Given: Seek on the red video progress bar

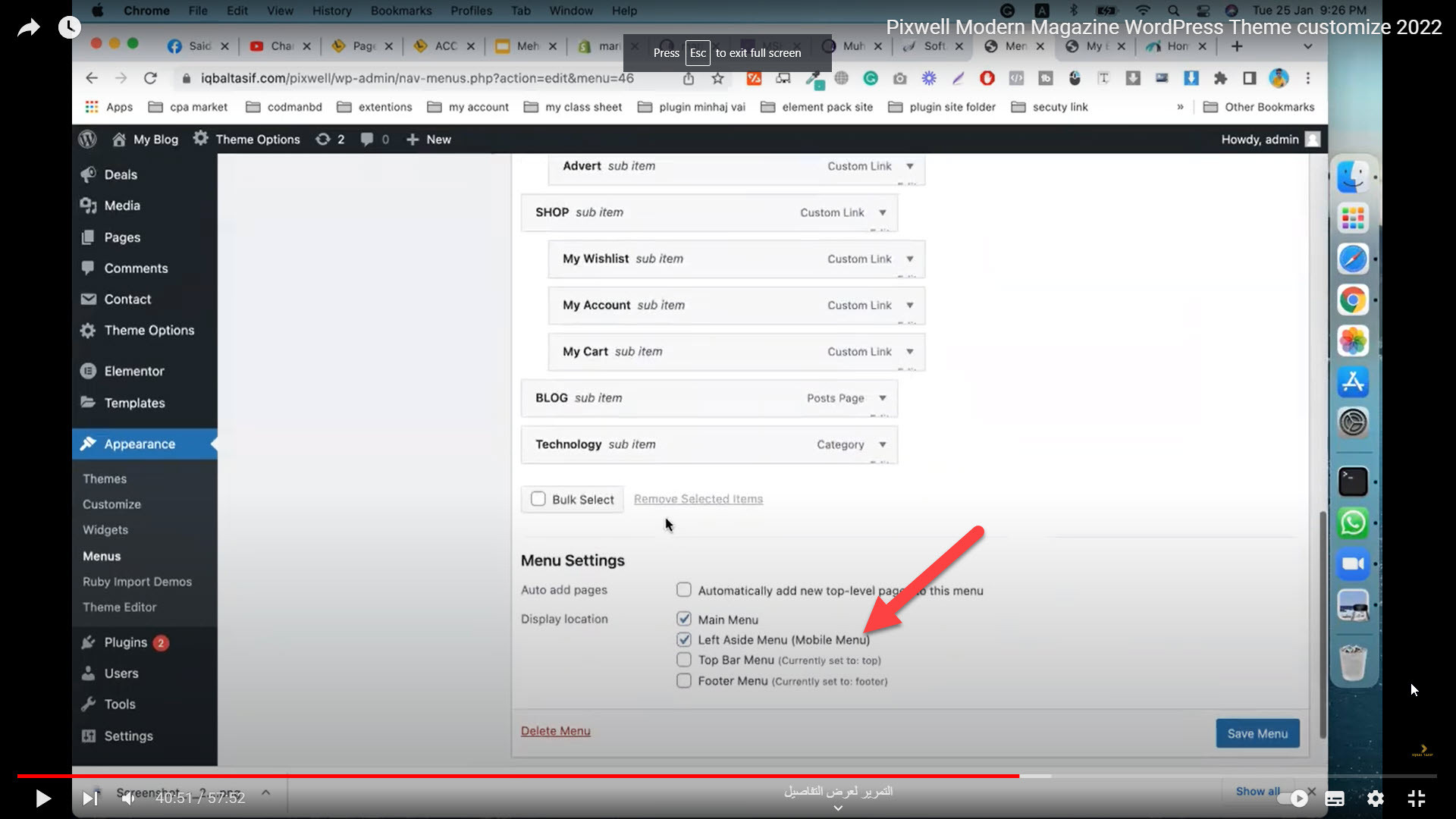Looking at the screenshot, I should [531, 776].
